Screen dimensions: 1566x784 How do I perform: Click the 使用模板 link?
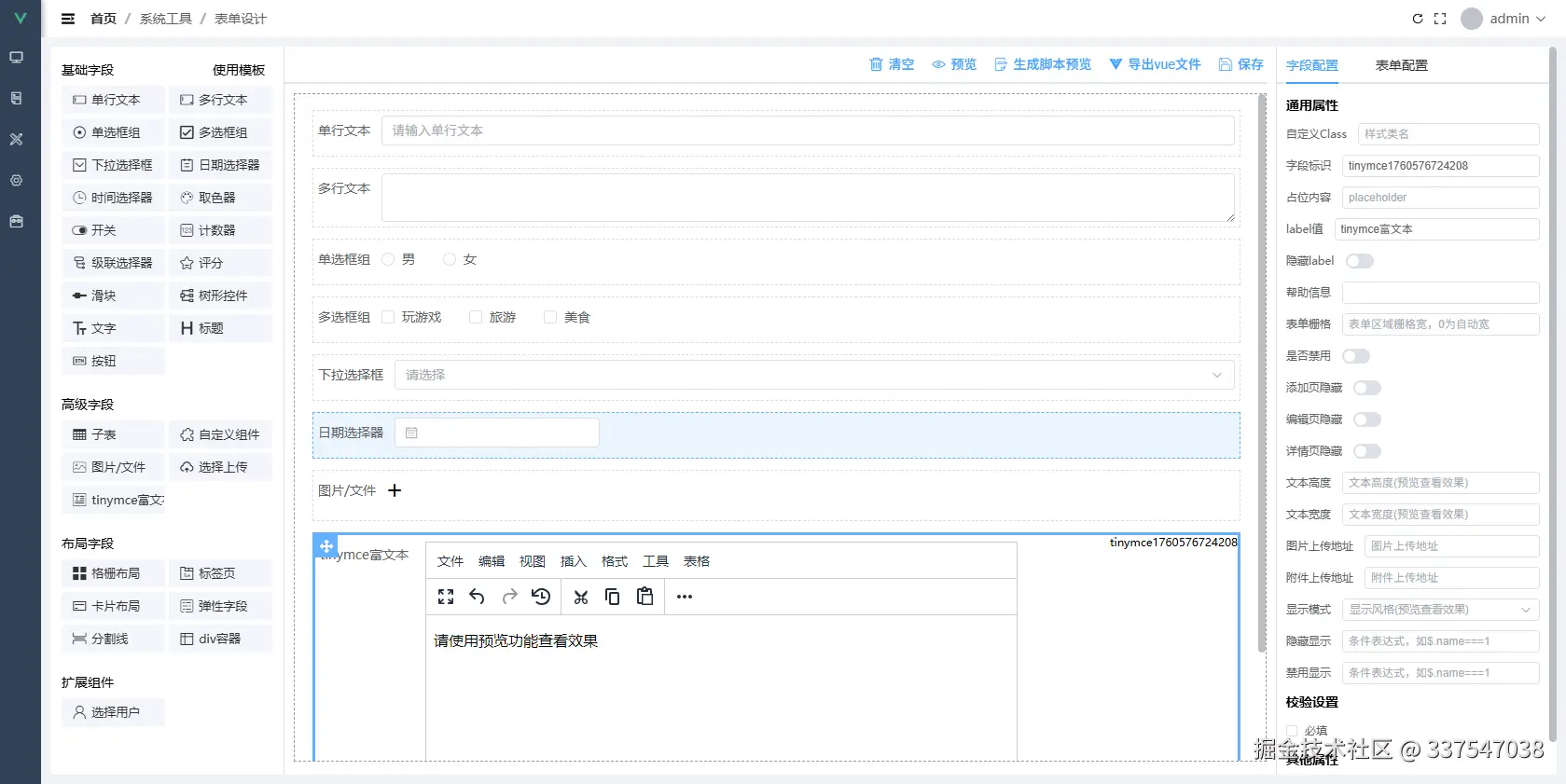[x=239, y=70]
